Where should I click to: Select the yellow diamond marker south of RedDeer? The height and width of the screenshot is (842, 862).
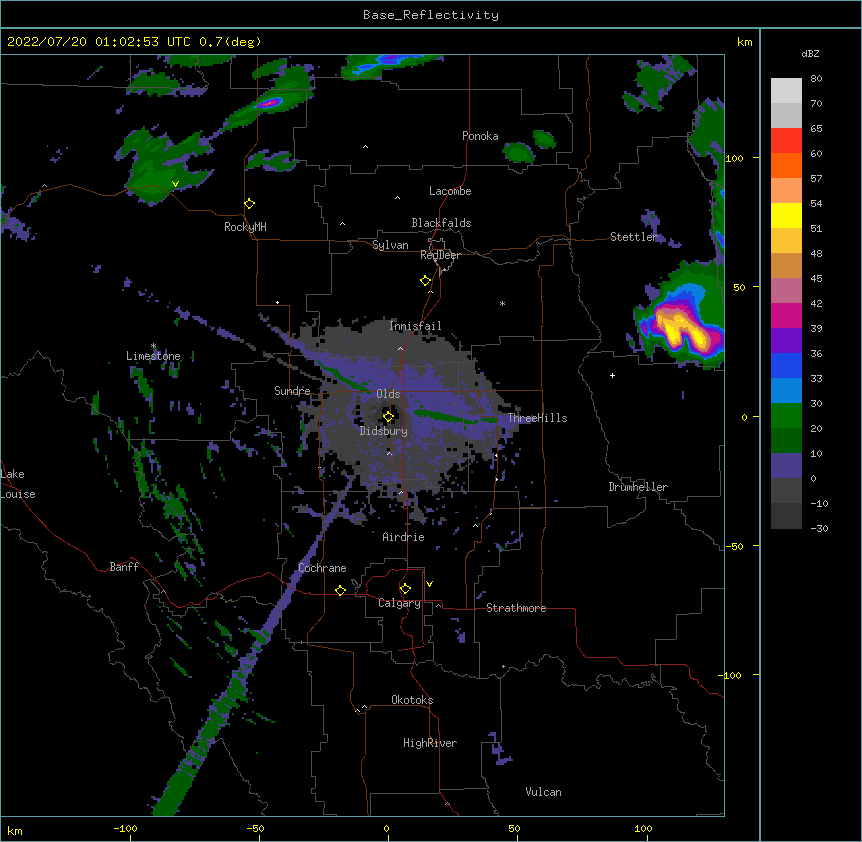point(426,281)
